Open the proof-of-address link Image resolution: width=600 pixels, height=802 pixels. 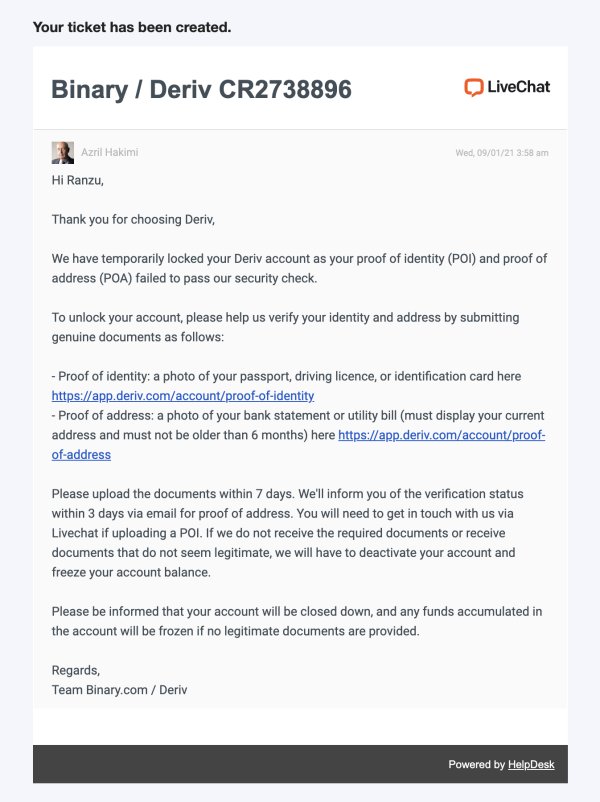coord(298,445)
